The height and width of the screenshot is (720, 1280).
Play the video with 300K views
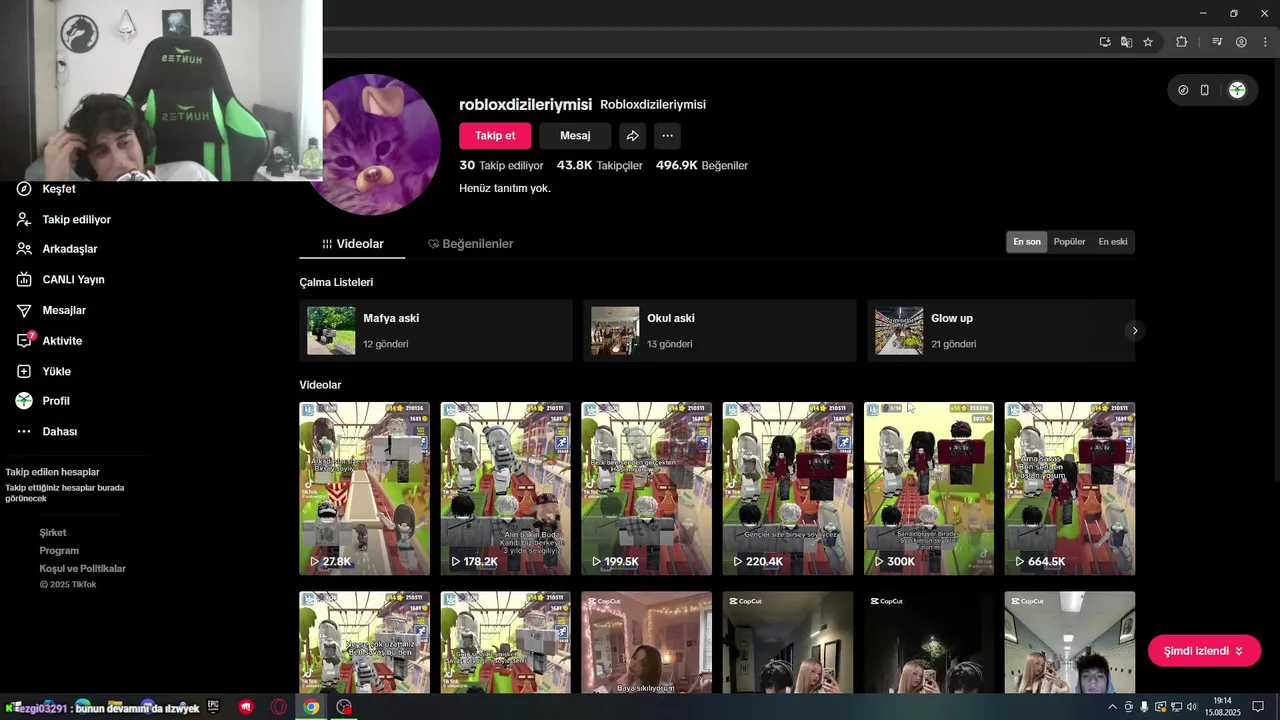click(x=929, y=489)
